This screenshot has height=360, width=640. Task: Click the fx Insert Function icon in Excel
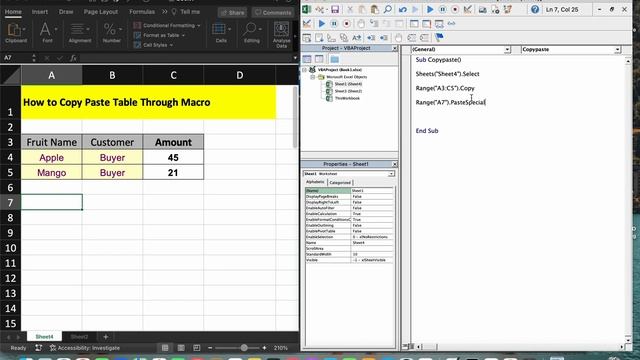coord(73,58)
